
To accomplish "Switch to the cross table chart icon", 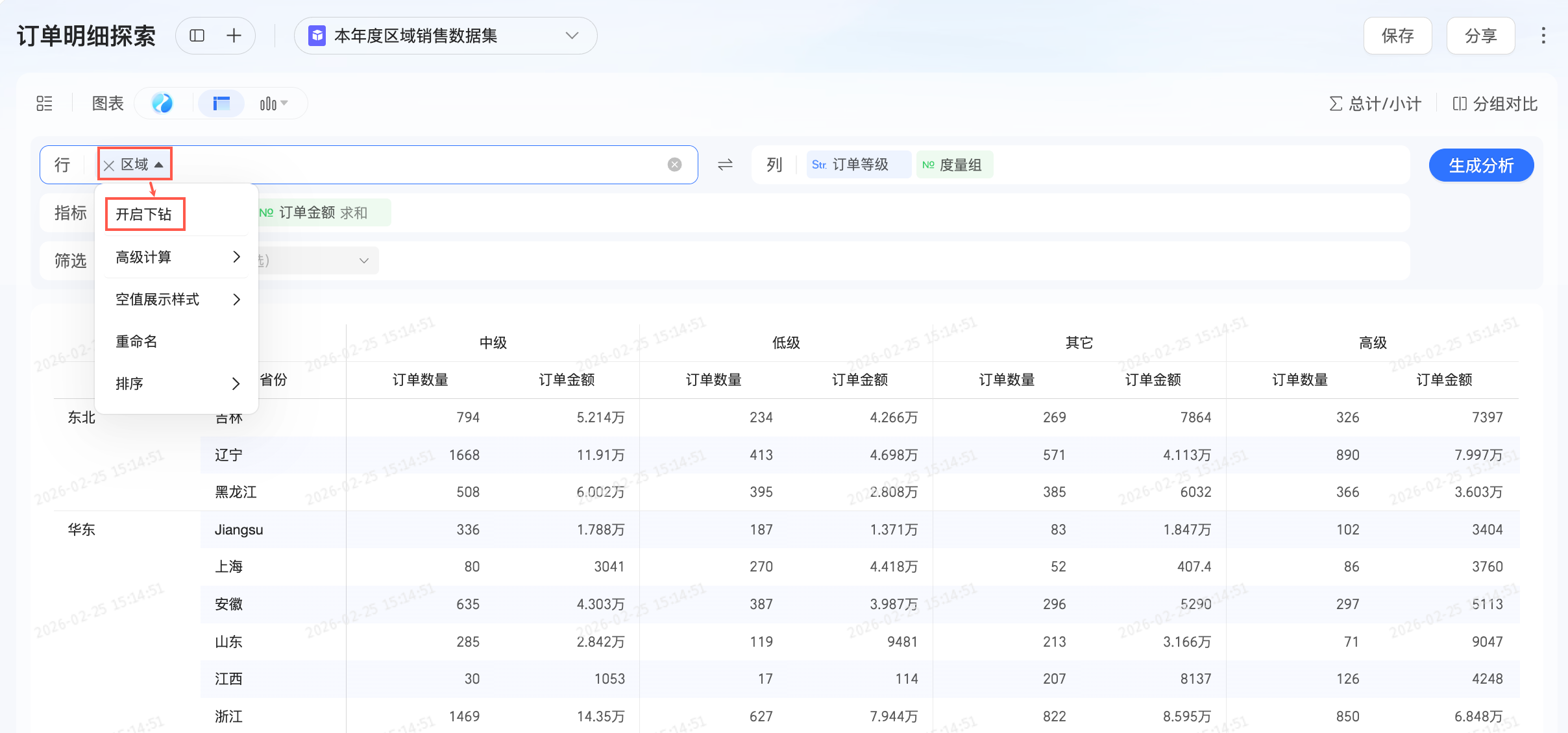I will [x=221, y=104].
